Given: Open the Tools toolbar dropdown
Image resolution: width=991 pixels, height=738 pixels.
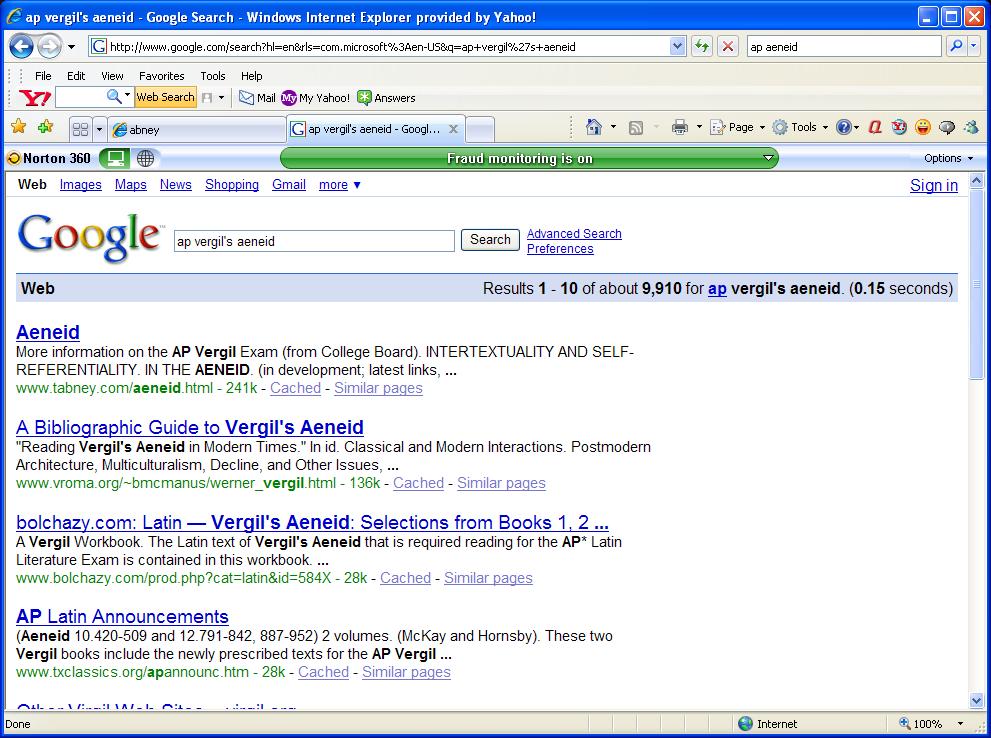Looking at the screenshot, I should (800, 128).
